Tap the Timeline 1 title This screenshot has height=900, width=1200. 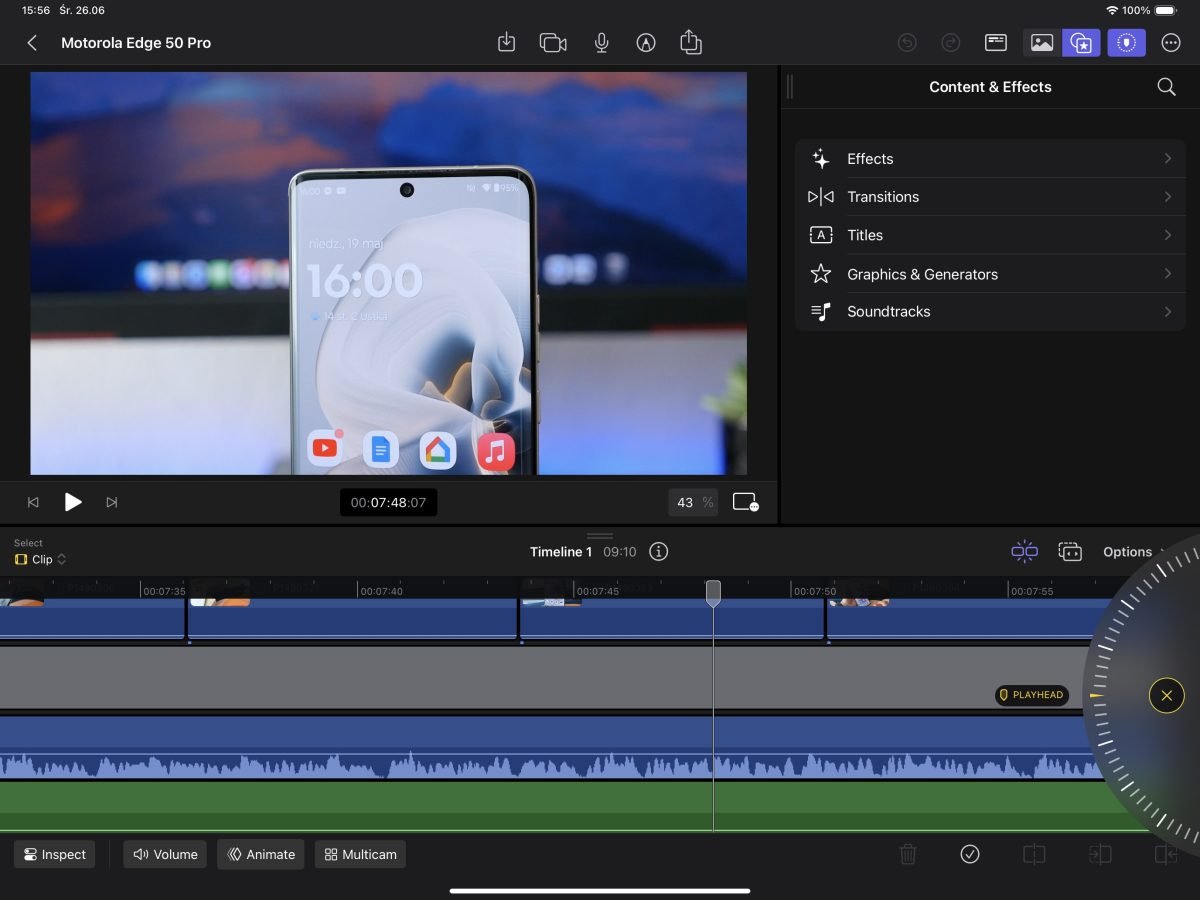[561, 552]
